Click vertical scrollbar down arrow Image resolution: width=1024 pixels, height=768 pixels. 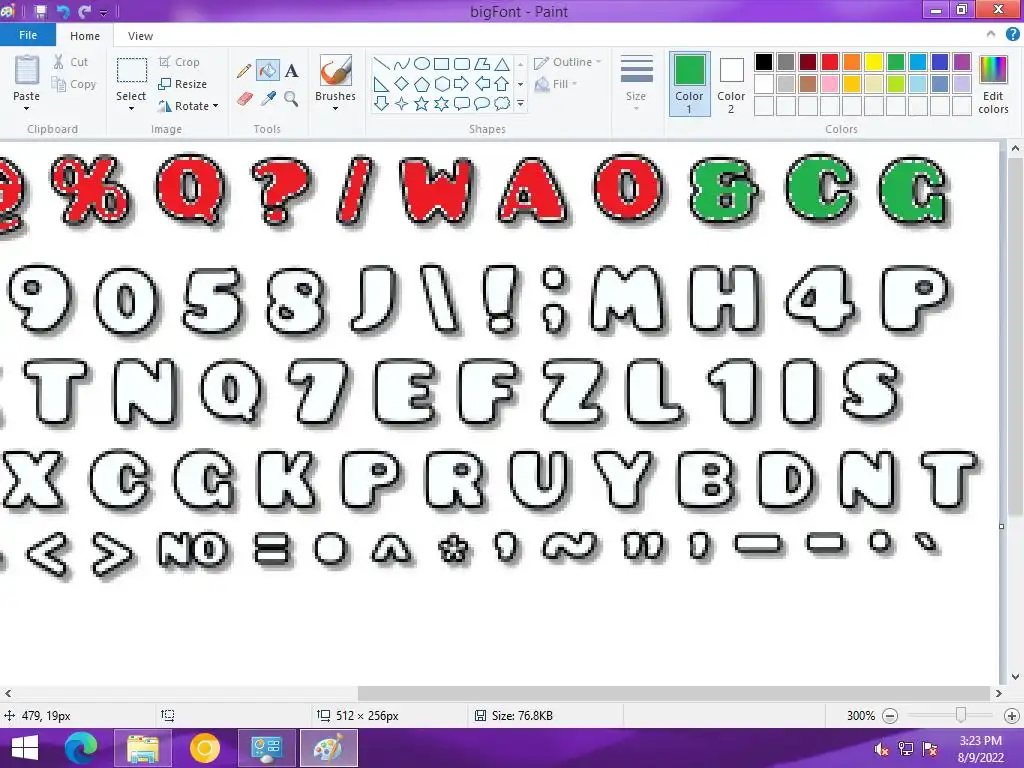tap(1015, 677)
